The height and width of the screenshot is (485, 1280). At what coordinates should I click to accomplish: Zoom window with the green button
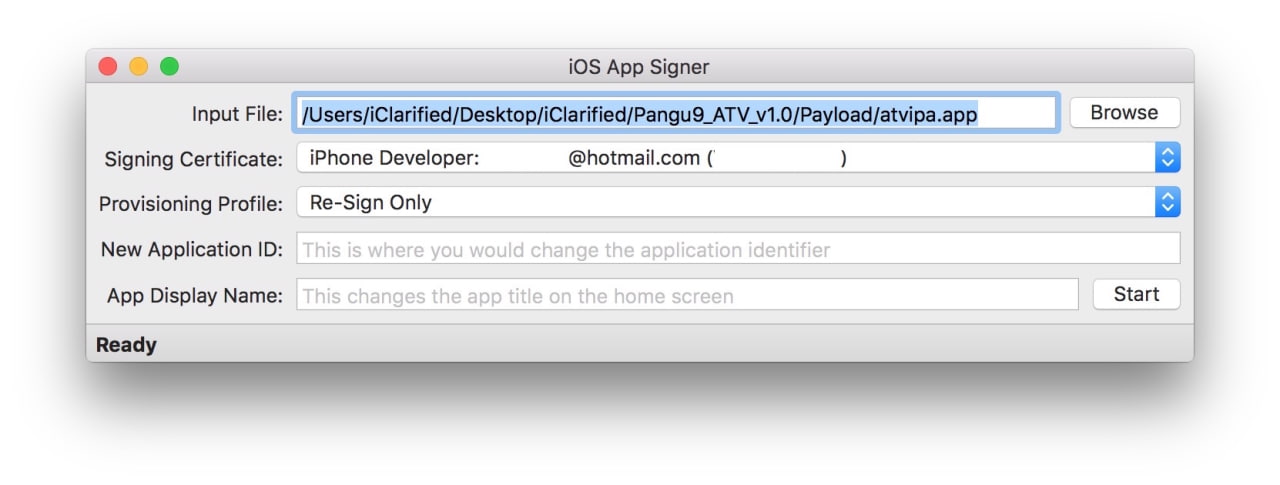coord(169,67)
